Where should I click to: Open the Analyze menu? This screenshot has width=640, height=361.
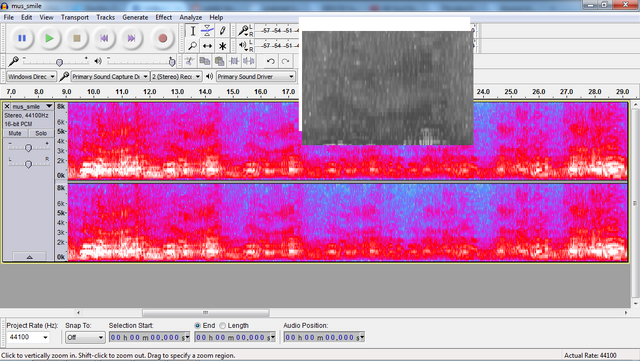(191, 17)
